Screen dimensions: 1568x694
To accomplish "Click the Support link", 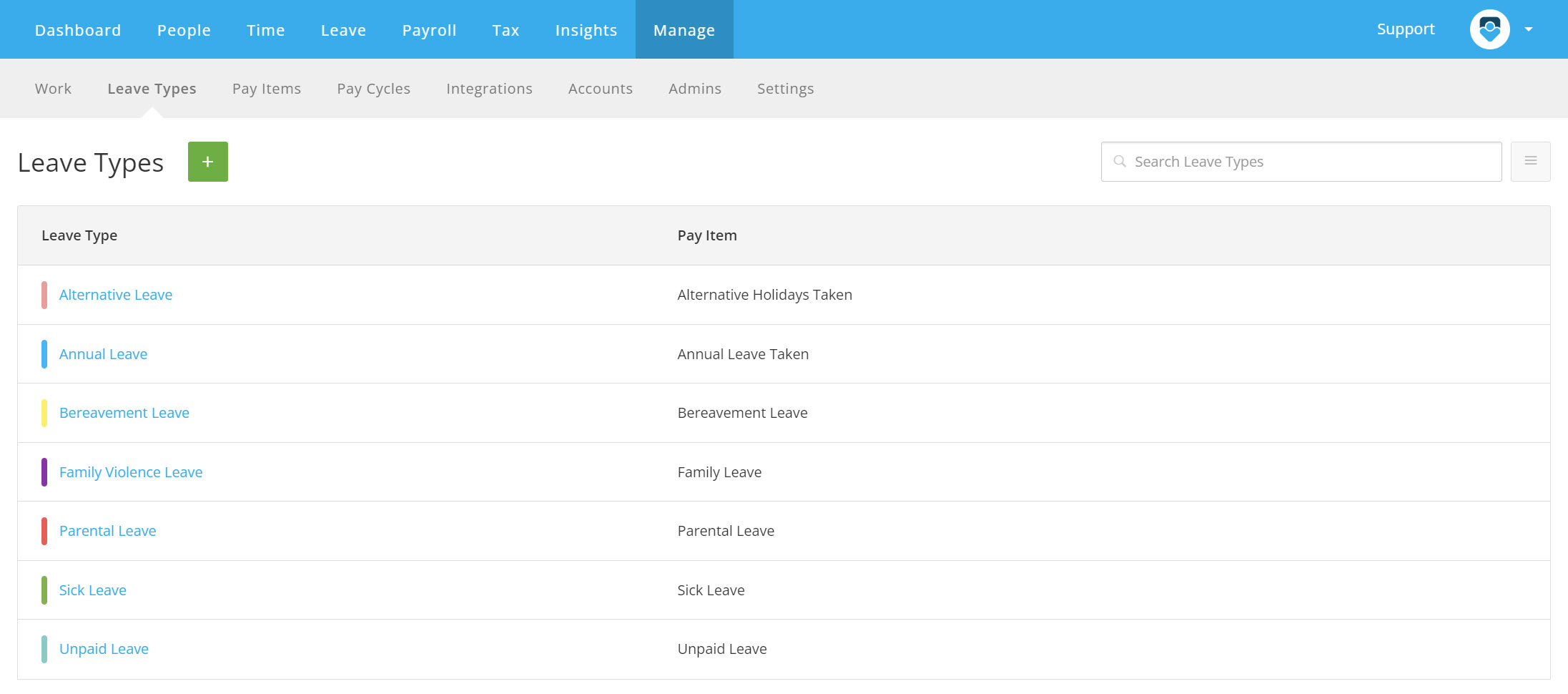I will (1406, 29).
